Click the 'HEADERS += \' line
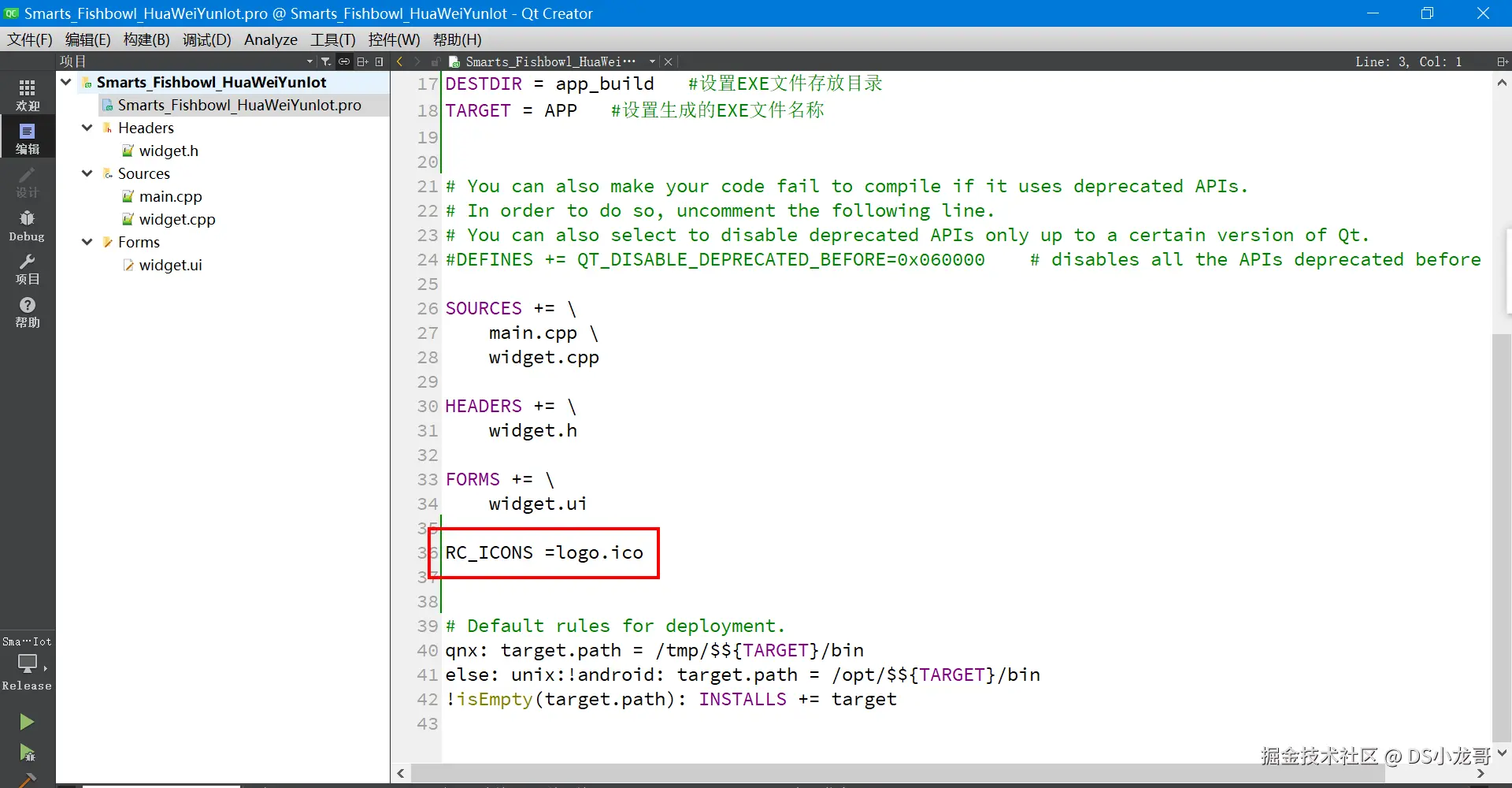 click(x=511, y=406)
